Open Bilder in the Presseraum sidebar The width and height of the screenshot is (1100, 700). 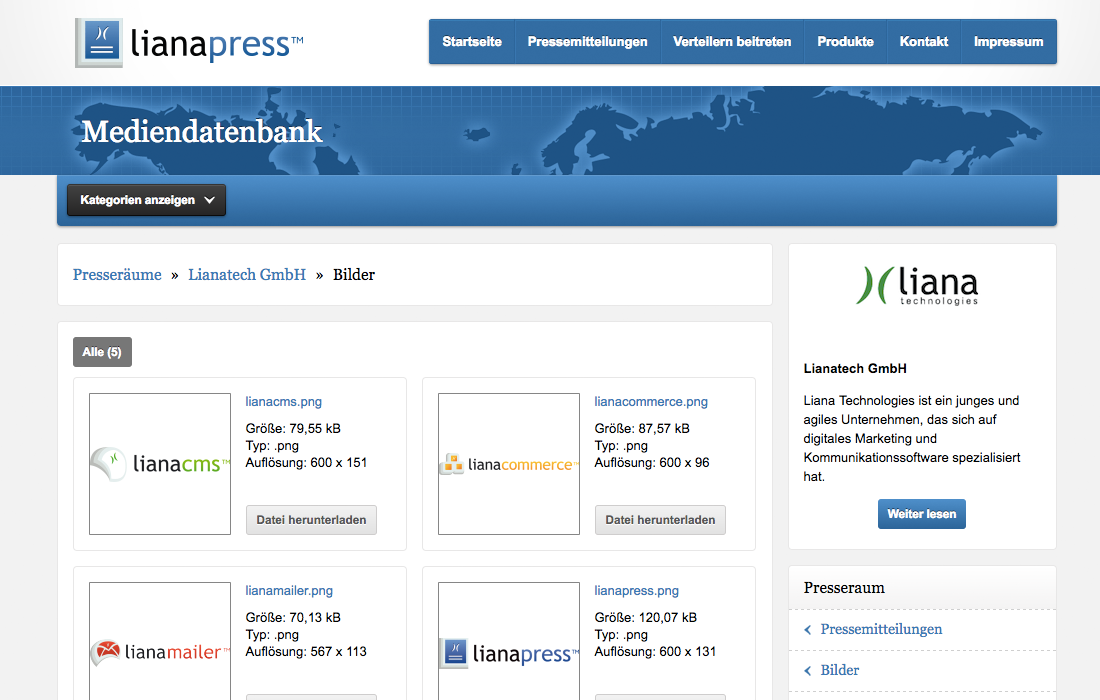pos(840,670)
